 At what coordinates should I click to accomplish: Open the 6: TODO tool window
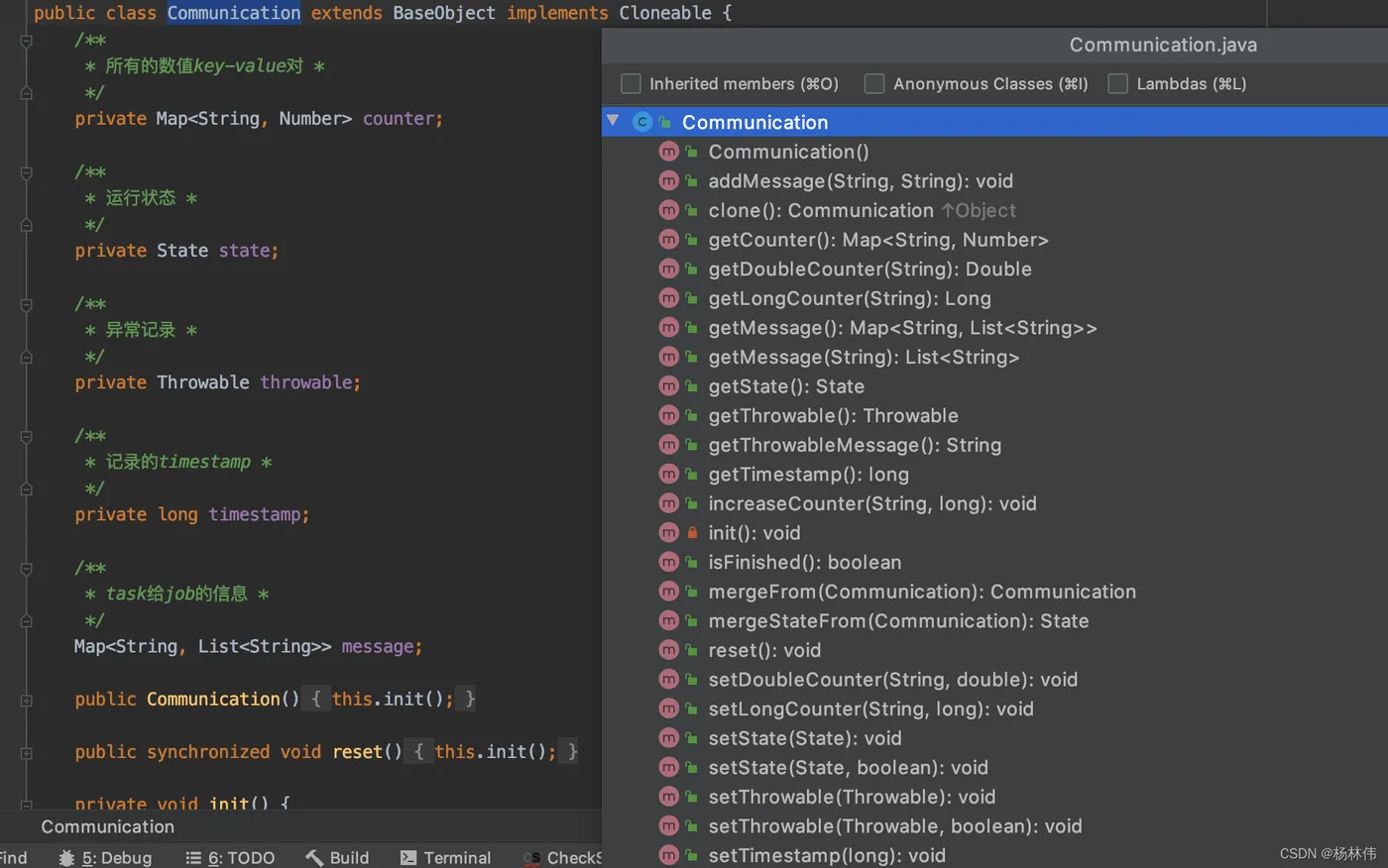pyautogui.click(x=230, y=858)
